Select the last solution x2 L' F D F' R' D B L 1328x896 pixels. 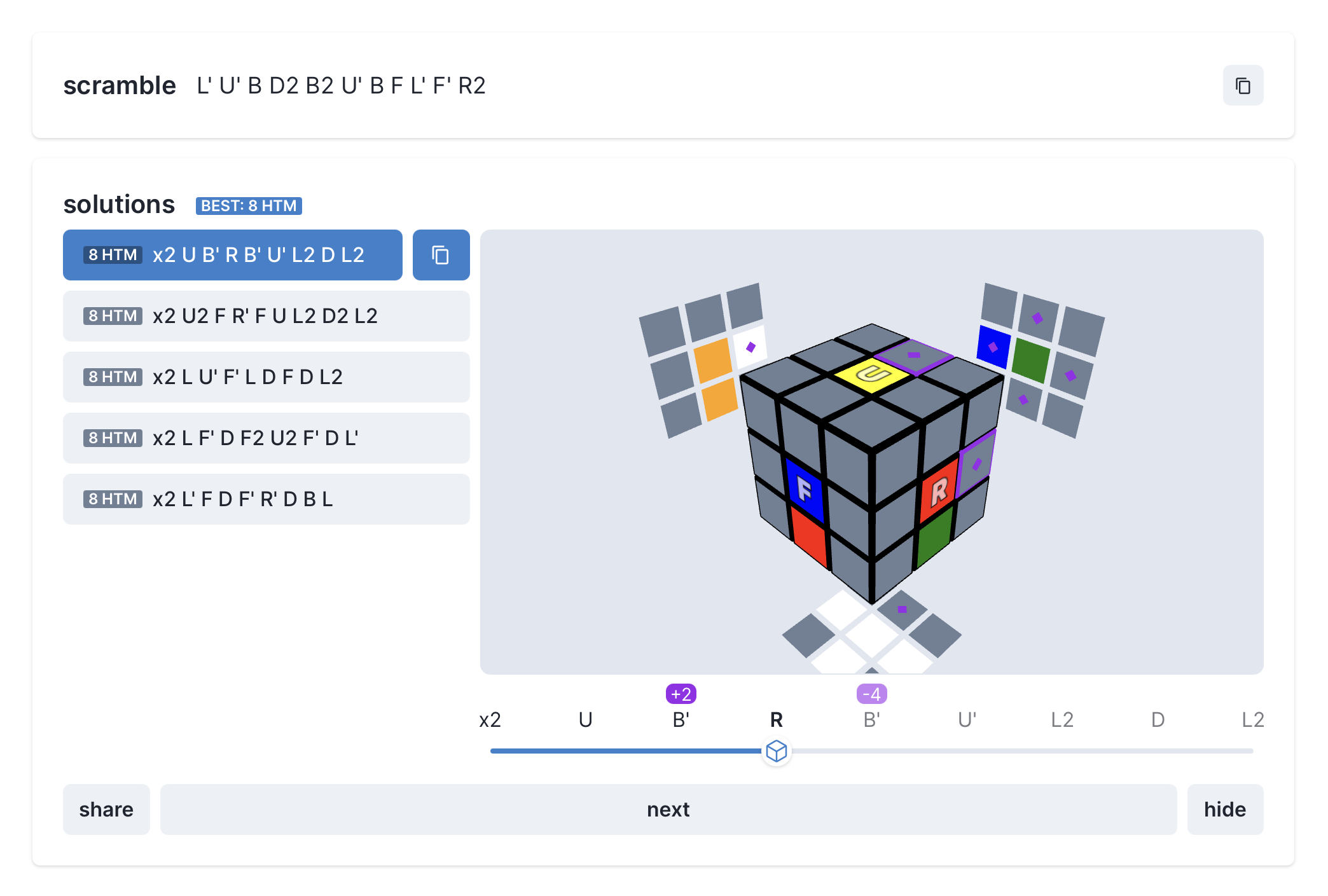pyautogui.click(x=266, y=499)
